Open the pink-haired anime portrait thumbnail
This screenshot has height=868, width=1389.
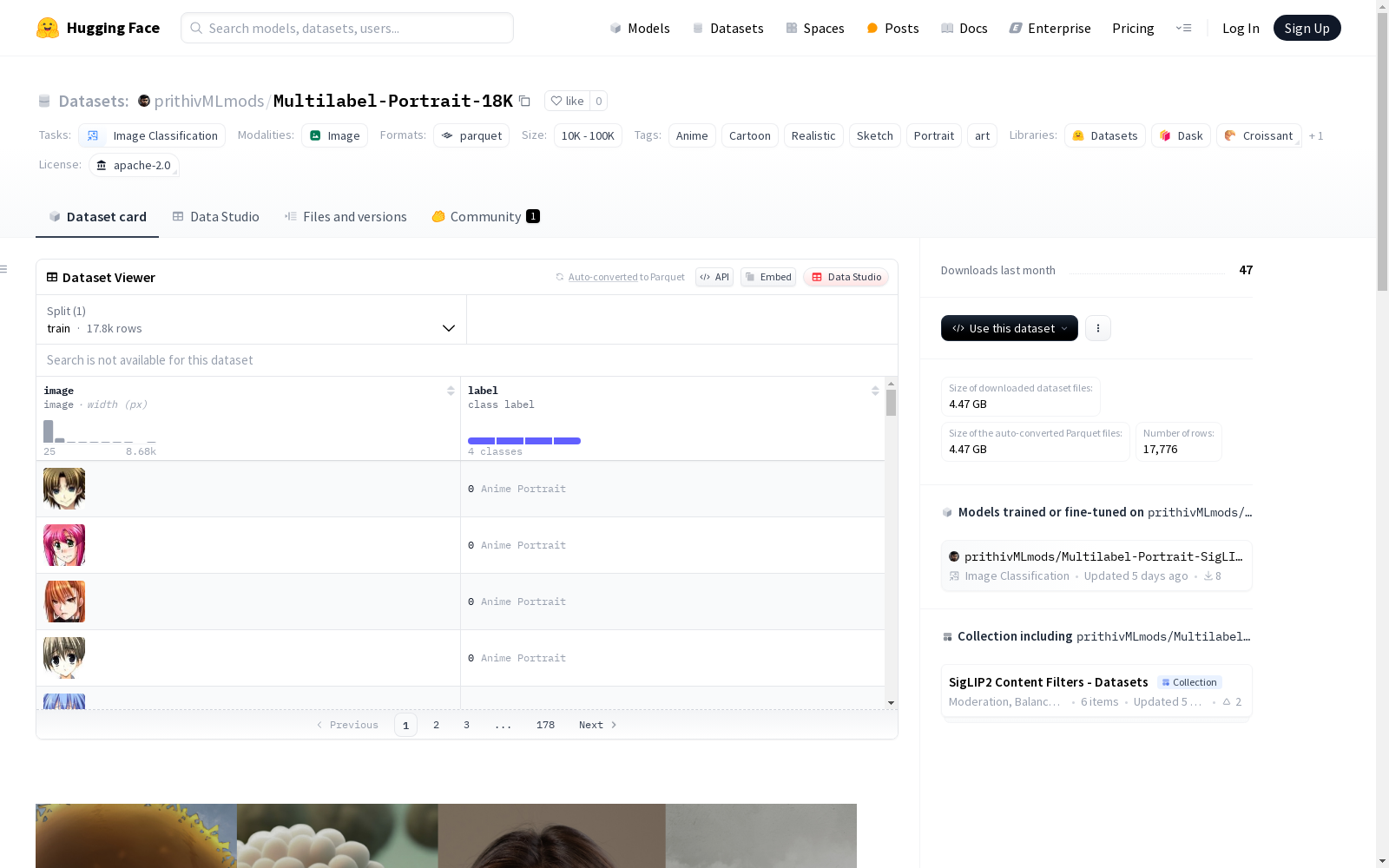64,545
